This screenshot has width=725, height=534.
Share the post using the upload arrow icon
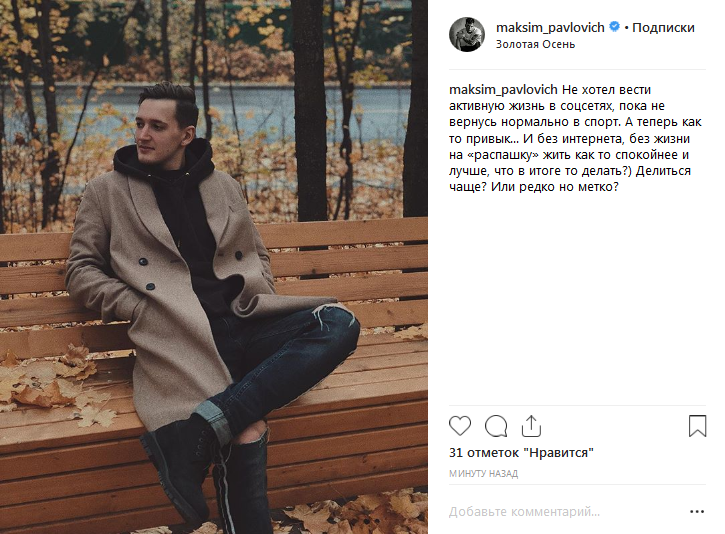click(531, 426)
